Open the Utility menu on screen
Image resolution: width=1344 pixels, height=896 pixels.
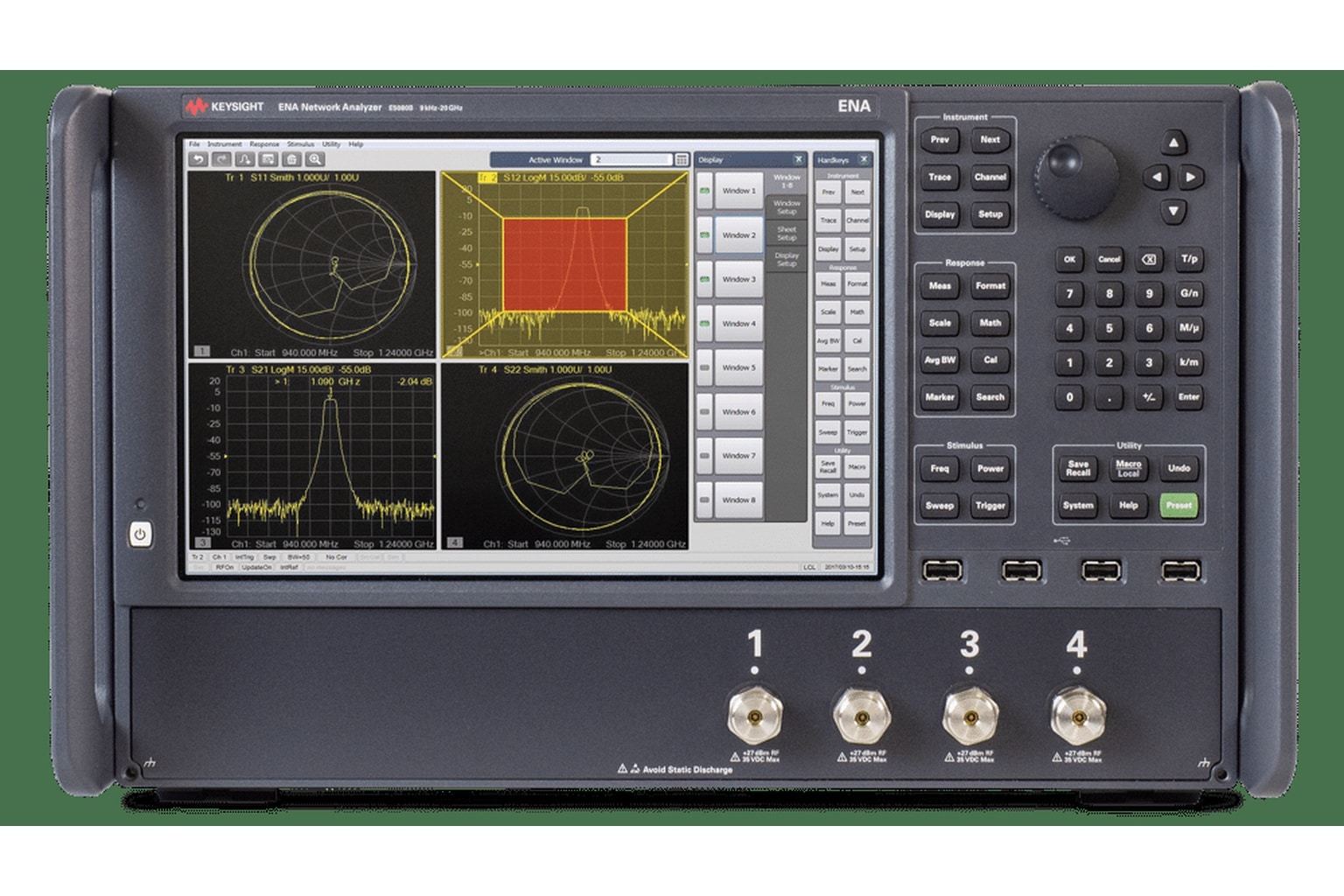331,144
